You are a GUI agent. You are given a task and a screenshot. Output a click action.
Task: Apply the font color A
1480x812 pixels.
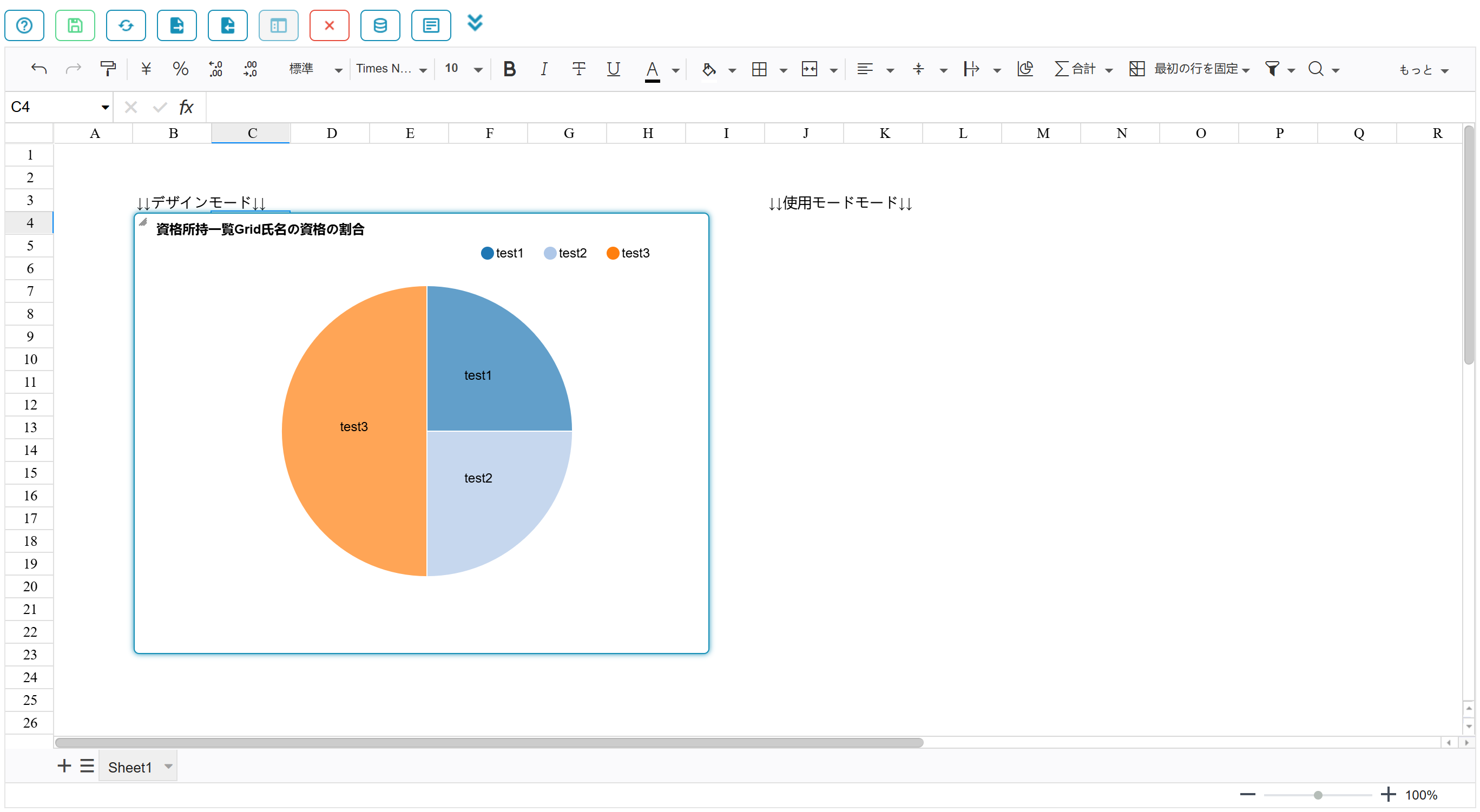coord(652,70)
